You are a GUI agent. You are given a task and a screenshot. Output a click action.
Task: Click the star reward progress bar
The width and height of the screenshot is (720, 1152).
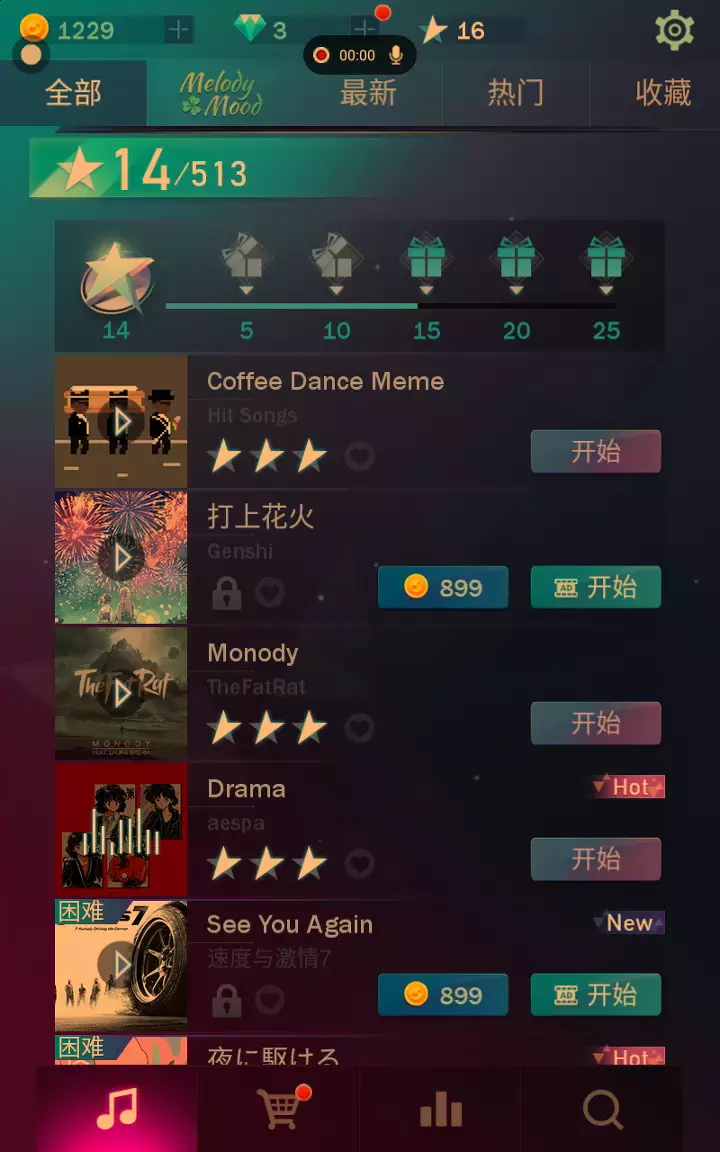[x=391, y=306]
